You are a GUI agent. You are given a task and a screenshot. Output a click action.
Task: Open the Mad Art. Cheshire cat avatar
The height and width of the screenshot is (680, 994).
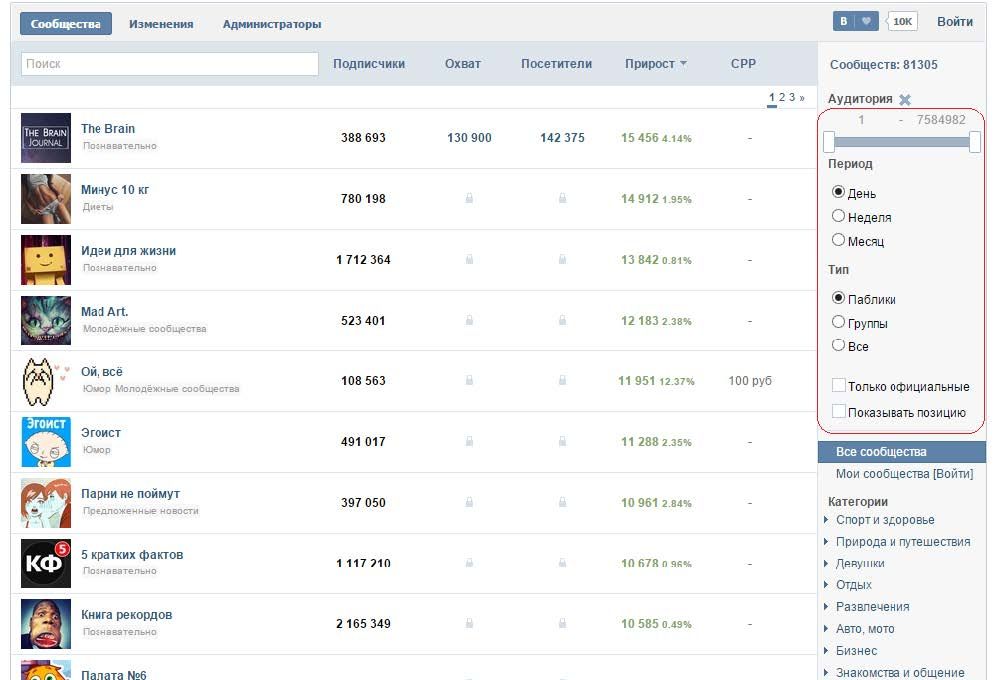tap(46, 321)
